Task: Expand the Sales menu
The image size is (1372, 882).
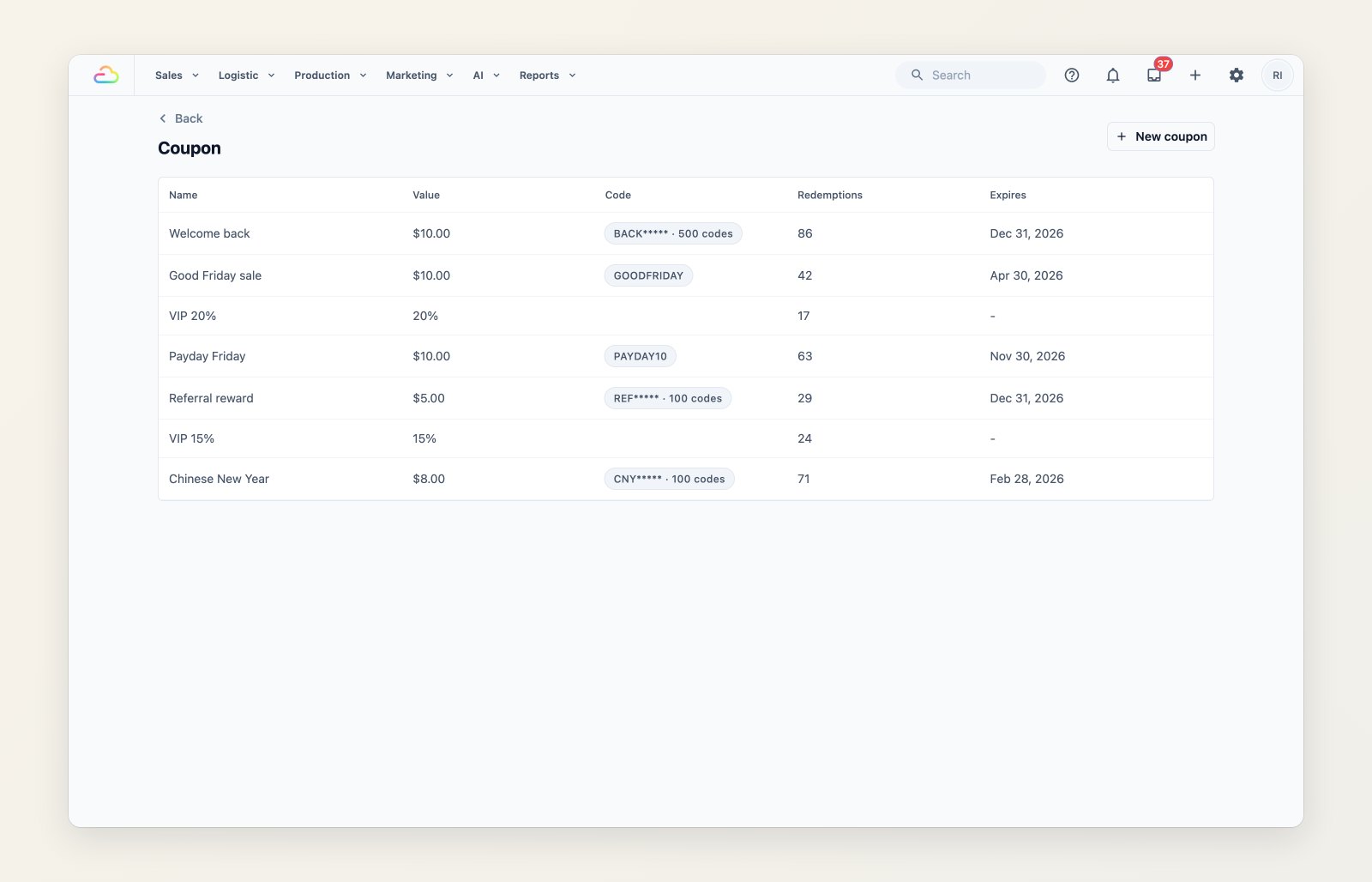Action: 177,76
